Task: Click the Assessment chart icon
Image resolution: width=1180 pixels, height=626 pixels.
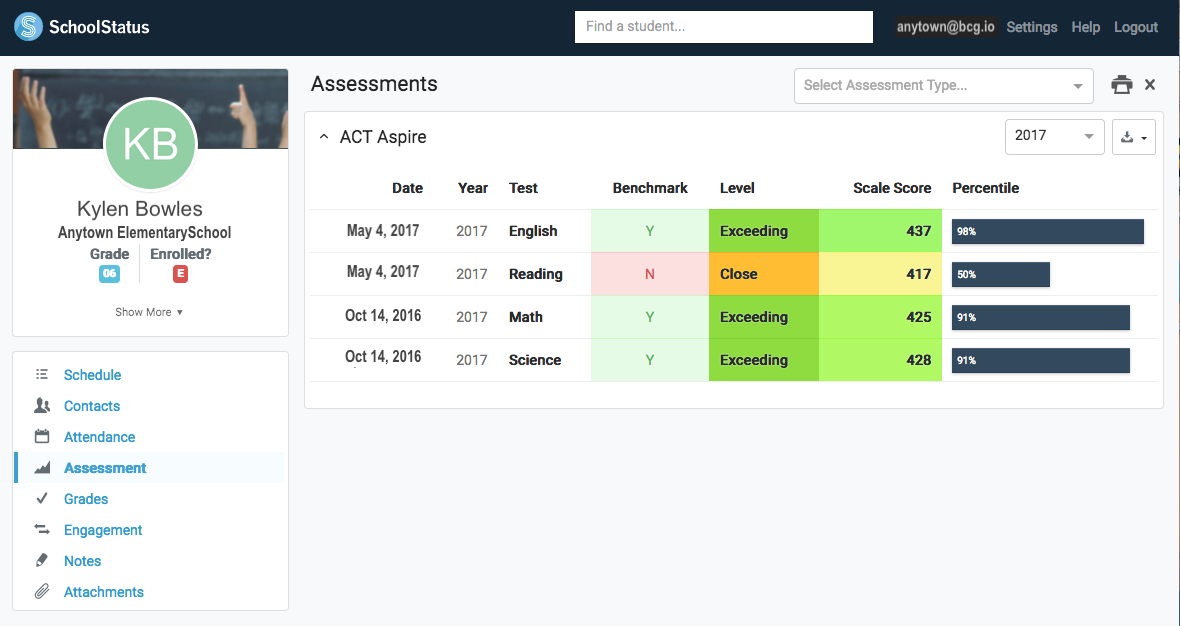Action: click(x=42, y=468)
